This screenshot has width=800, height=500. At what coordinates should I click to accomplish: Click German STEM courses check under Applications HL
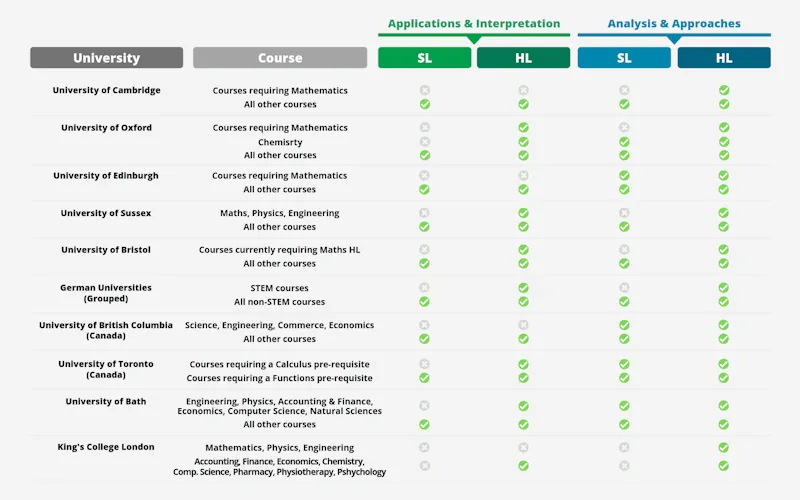point(523,288)
